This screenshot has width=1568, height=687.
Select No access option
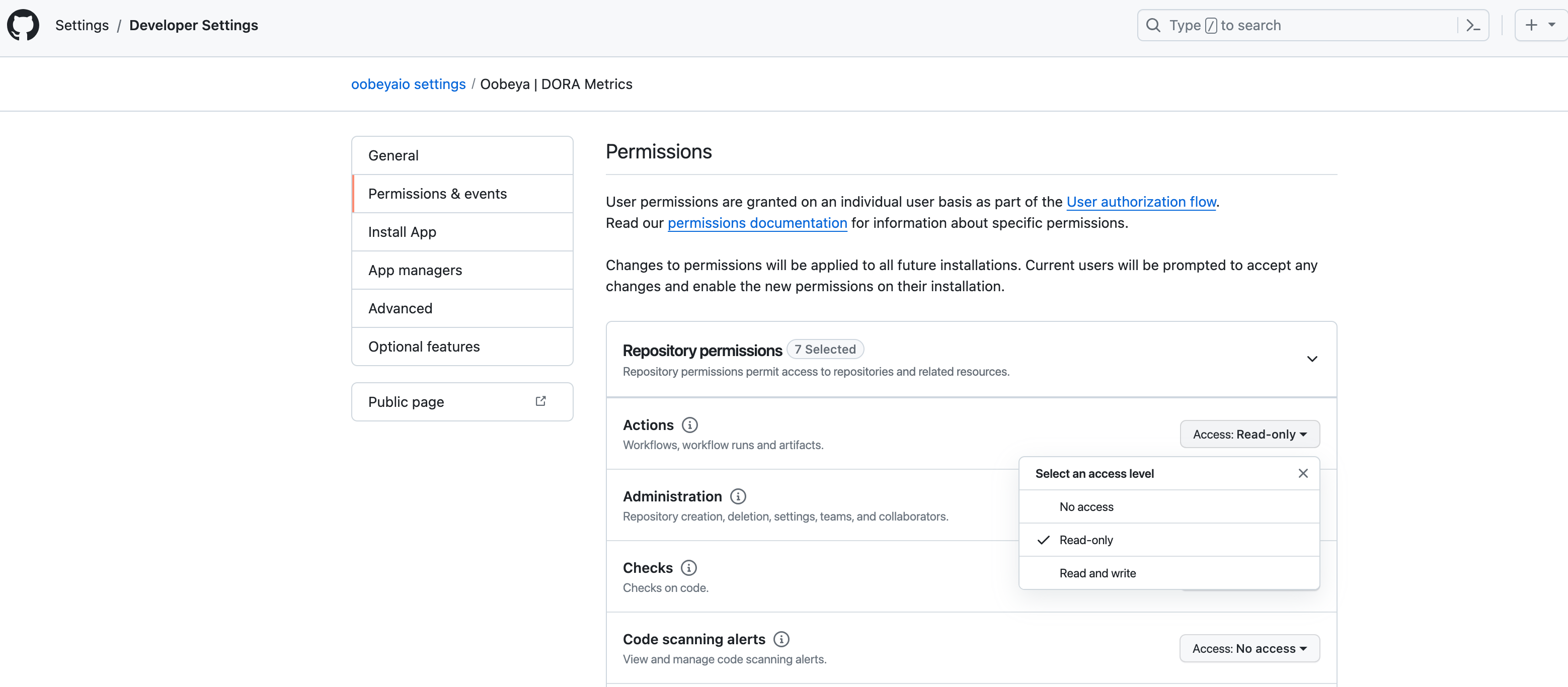tap(1086, 507)
